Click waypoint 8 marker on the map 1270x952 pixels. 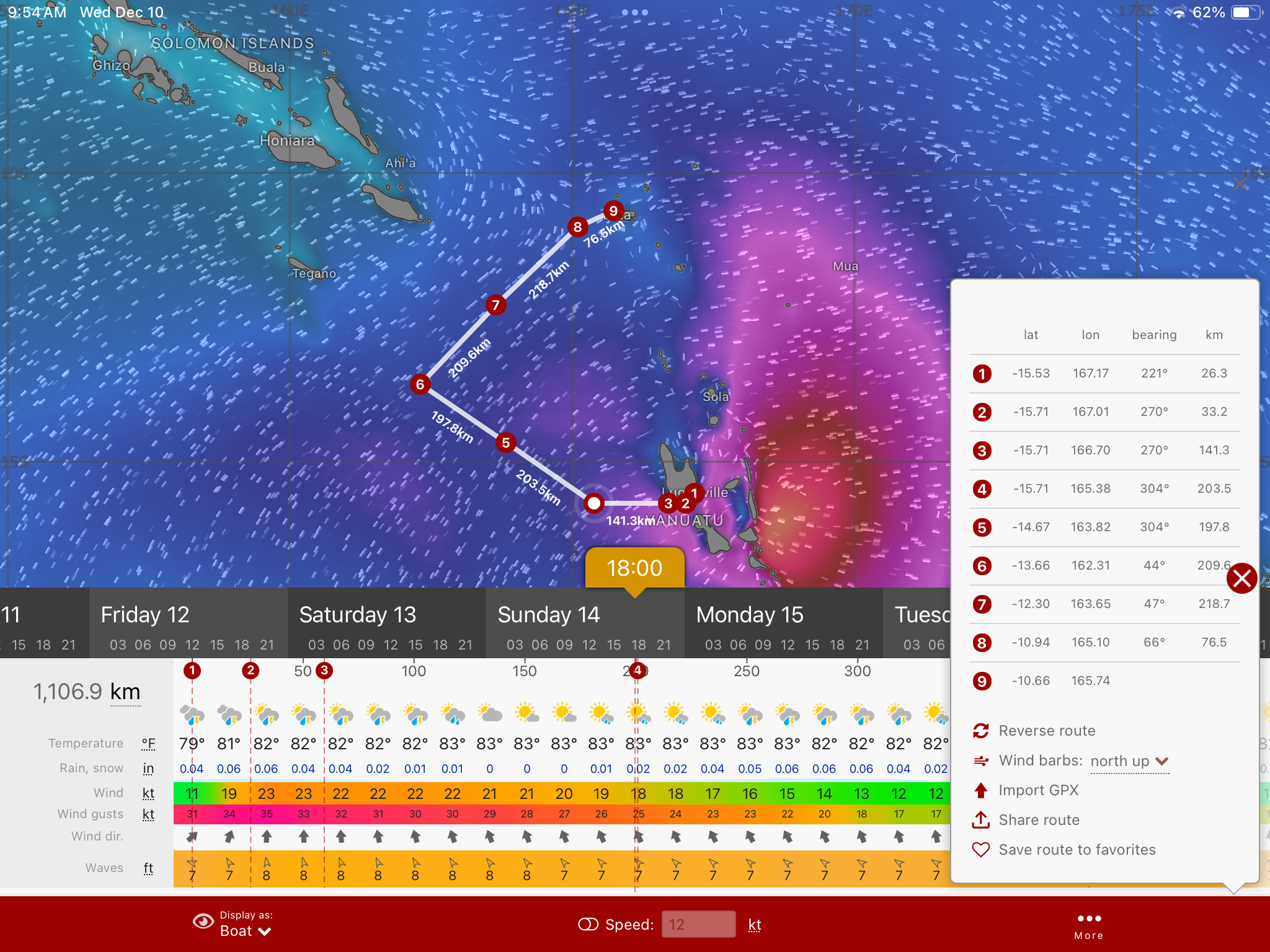[x=577, y=227]
